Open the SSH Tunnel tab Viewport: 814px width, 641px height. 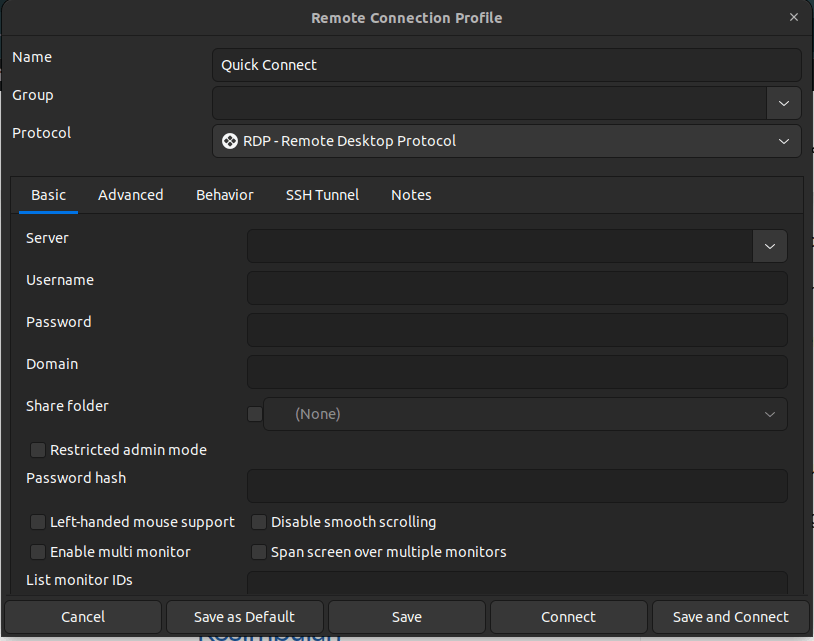(x=322, y=195)
